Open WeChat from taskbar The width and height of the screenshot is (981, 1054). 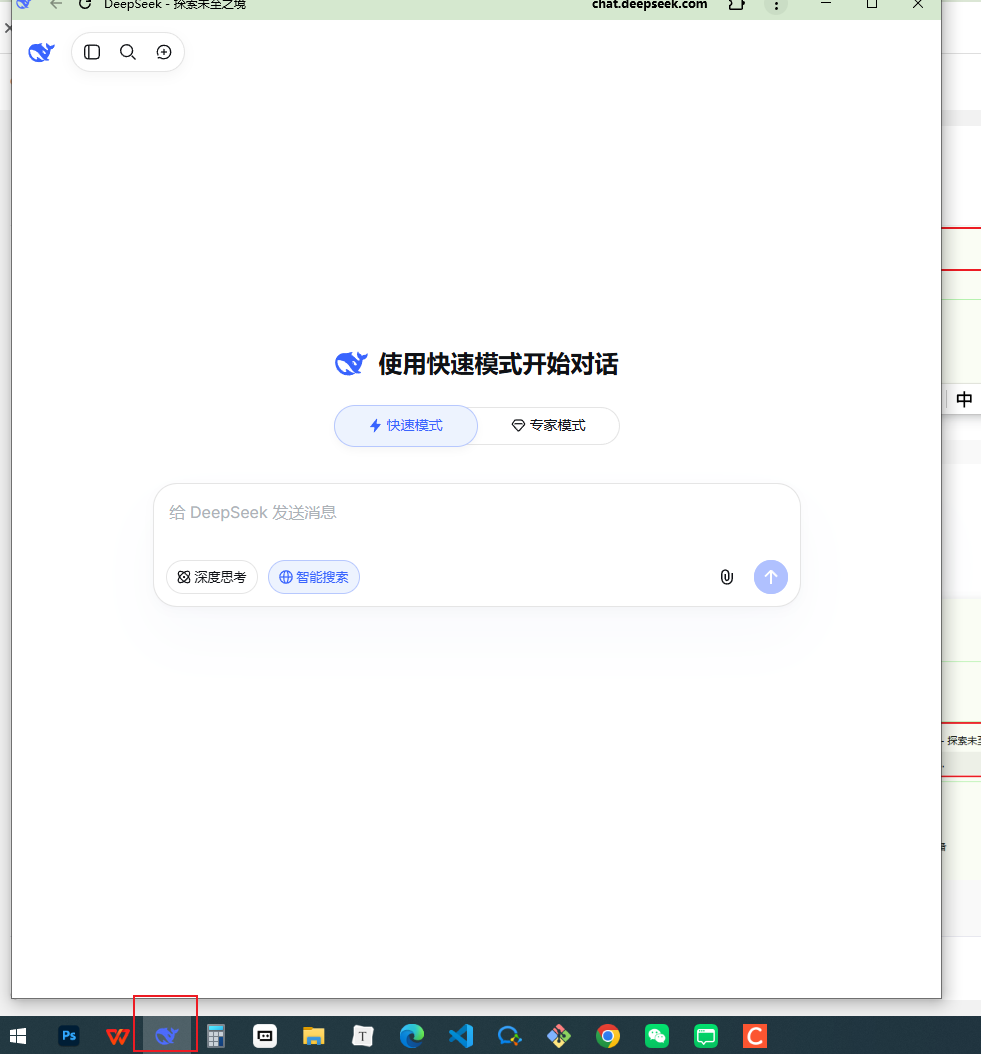point(657,1036)
